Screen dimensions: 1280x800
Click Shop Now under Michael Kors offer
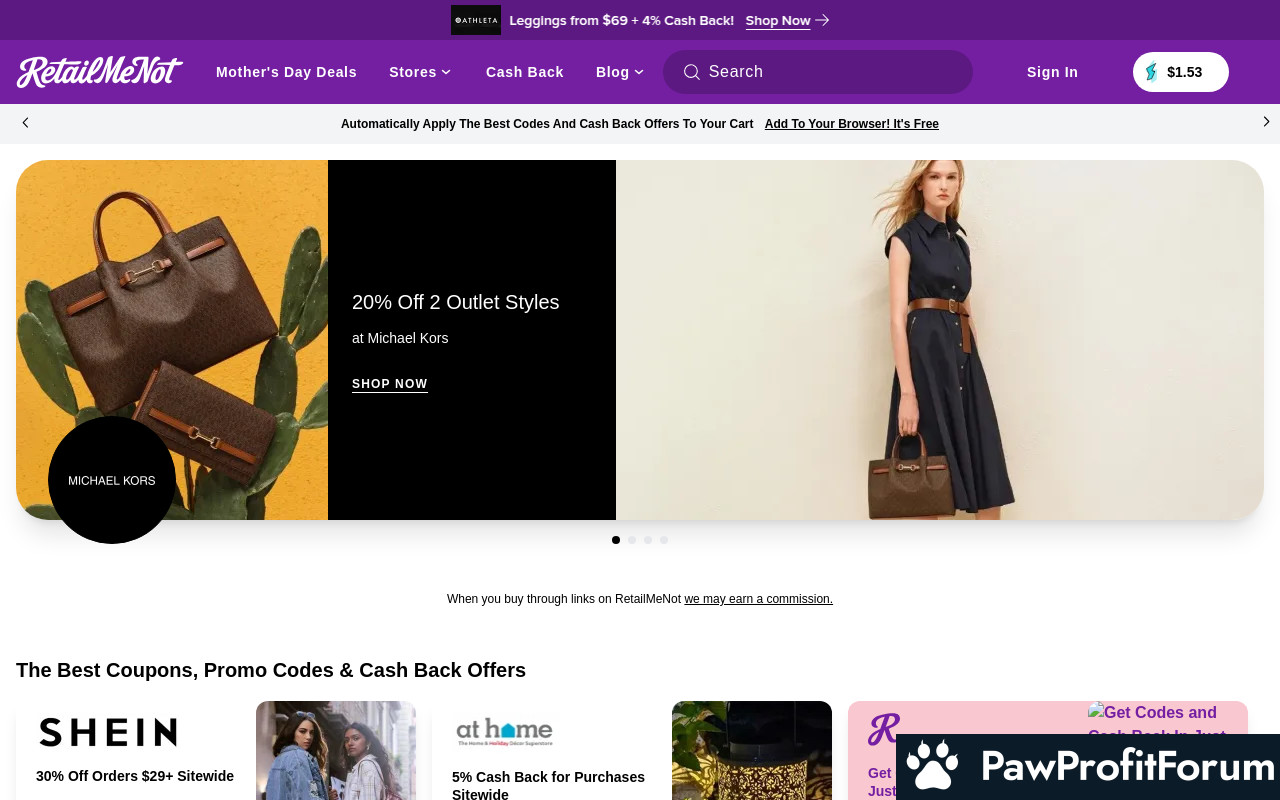tap(390, 384)
